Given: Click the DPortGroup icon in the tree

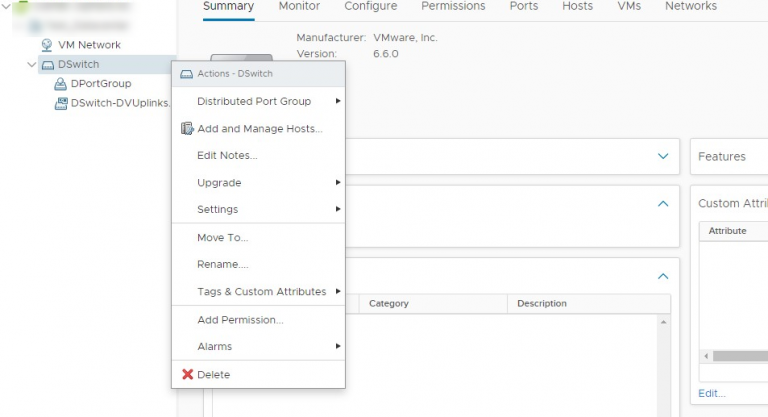Looking at the screenshot, I should click(60, 84).
